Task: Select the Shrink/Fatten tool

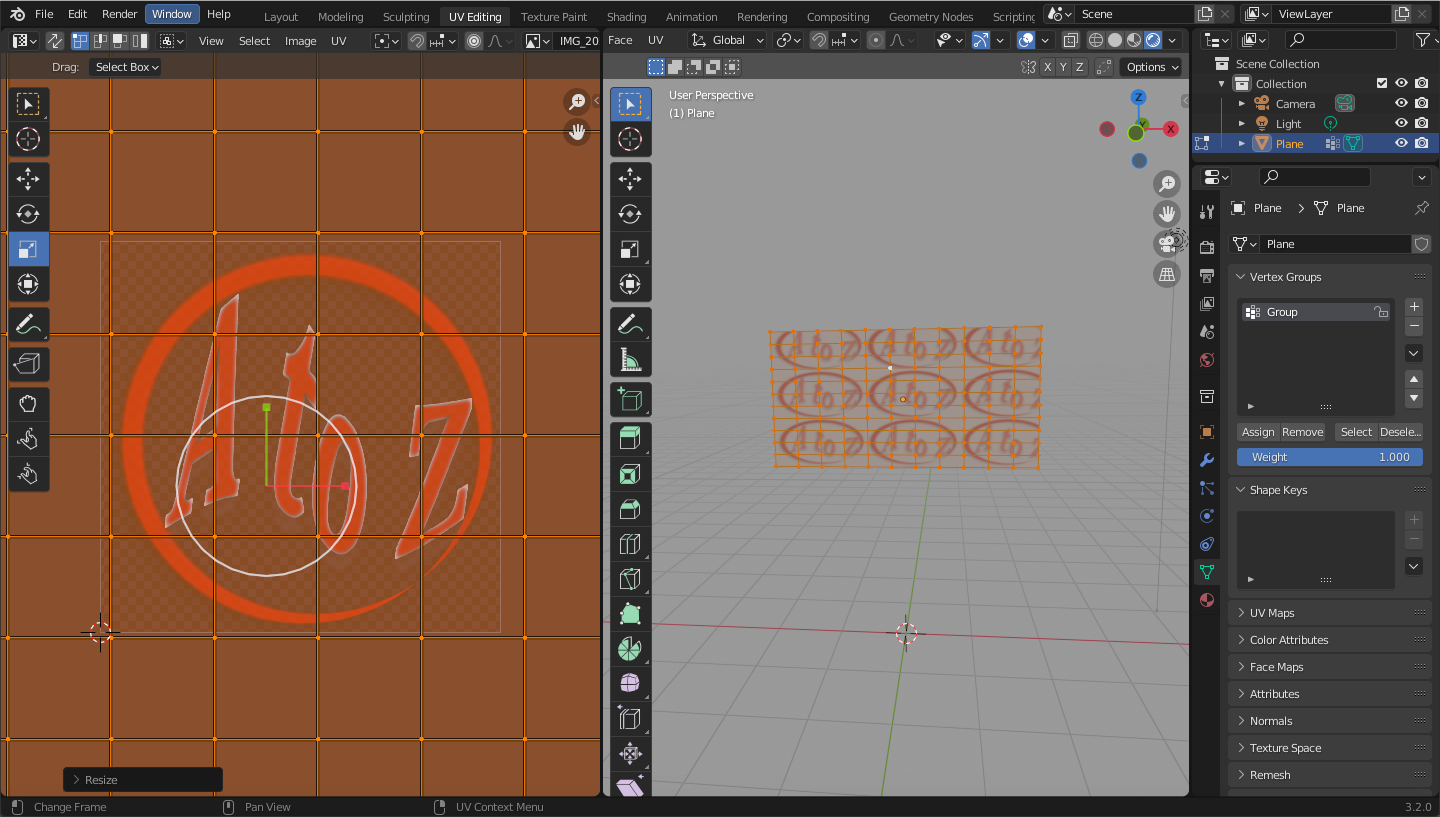Action: pos(630,753)
